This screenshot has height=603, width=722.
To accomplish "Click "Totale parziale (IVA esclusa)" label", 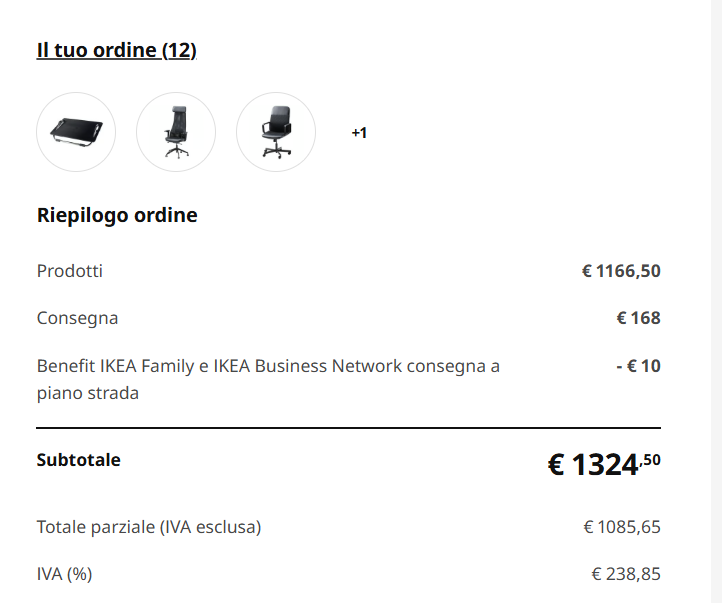I will (149, 527).
